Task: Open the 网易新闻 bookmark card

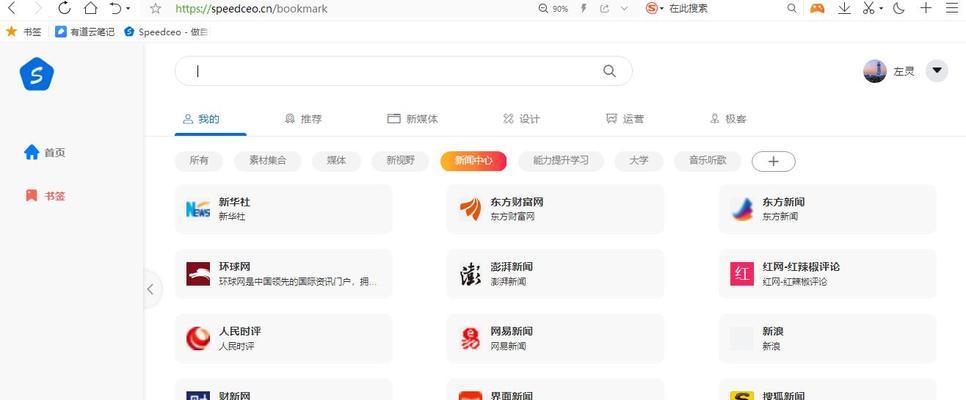Action: (555, 338)
